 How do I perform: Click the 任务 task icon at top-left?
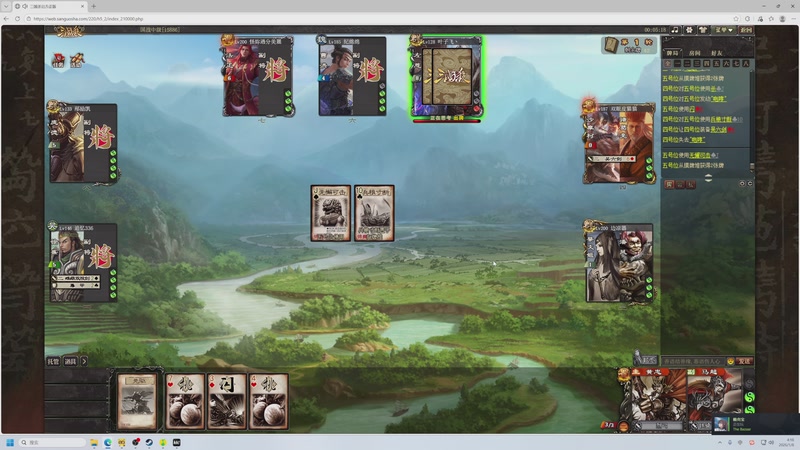tap(58, 60)
